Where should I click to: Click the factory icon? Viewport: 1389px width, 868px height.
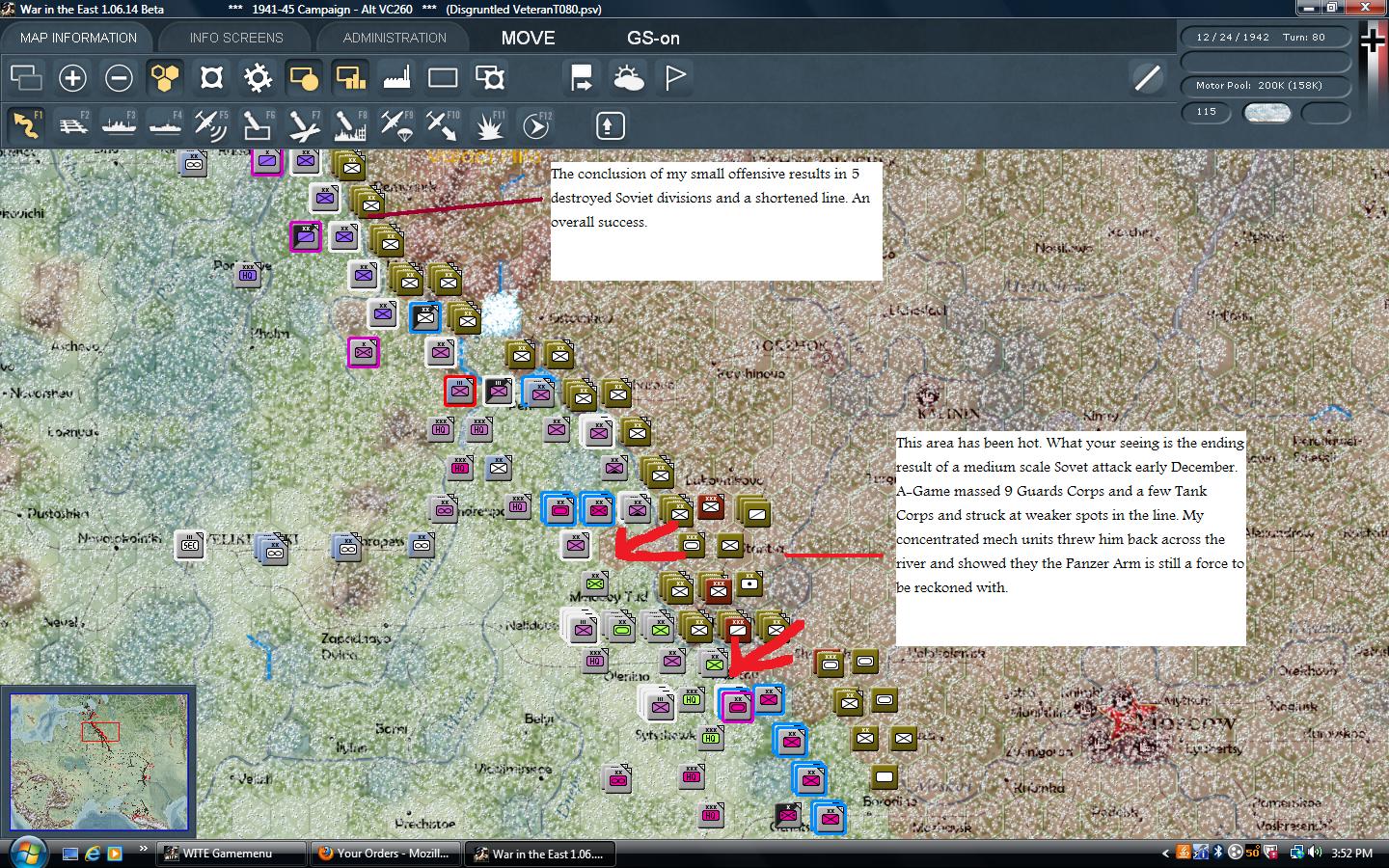point(396,77)
